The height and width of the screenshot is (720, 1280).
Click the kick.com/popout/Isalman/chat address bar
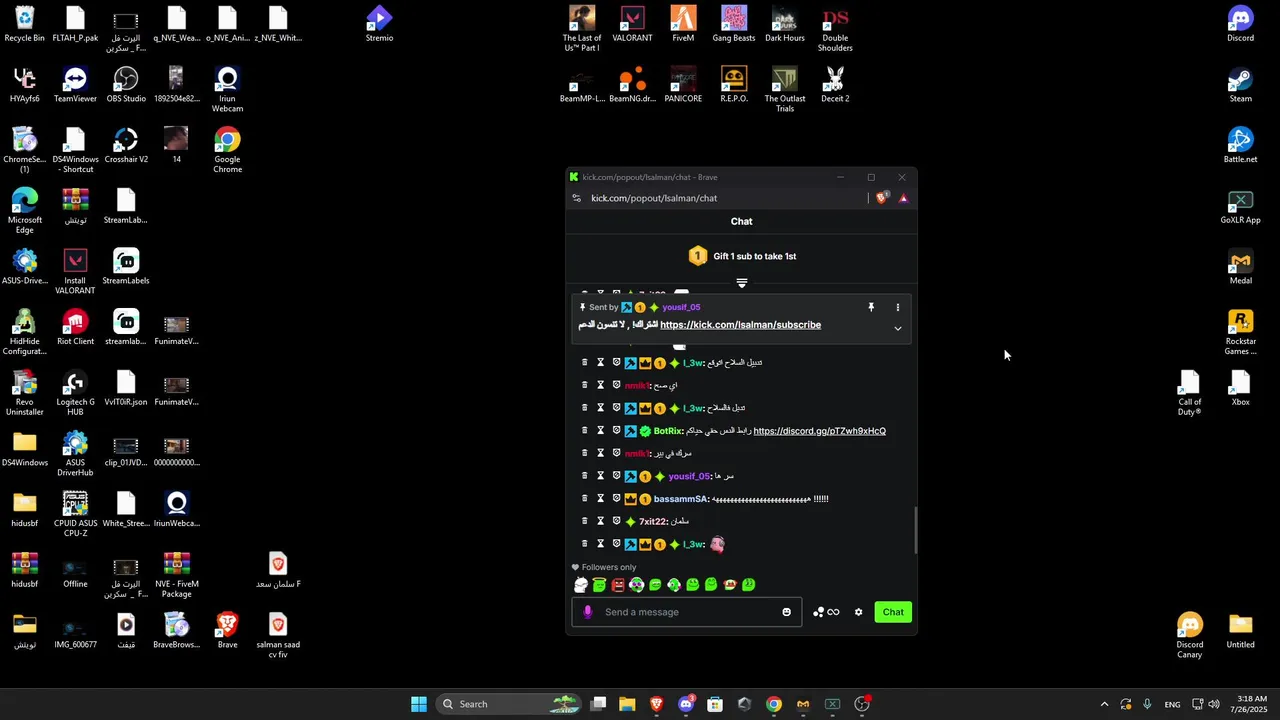pyautogui.click(x=654, y=198)
